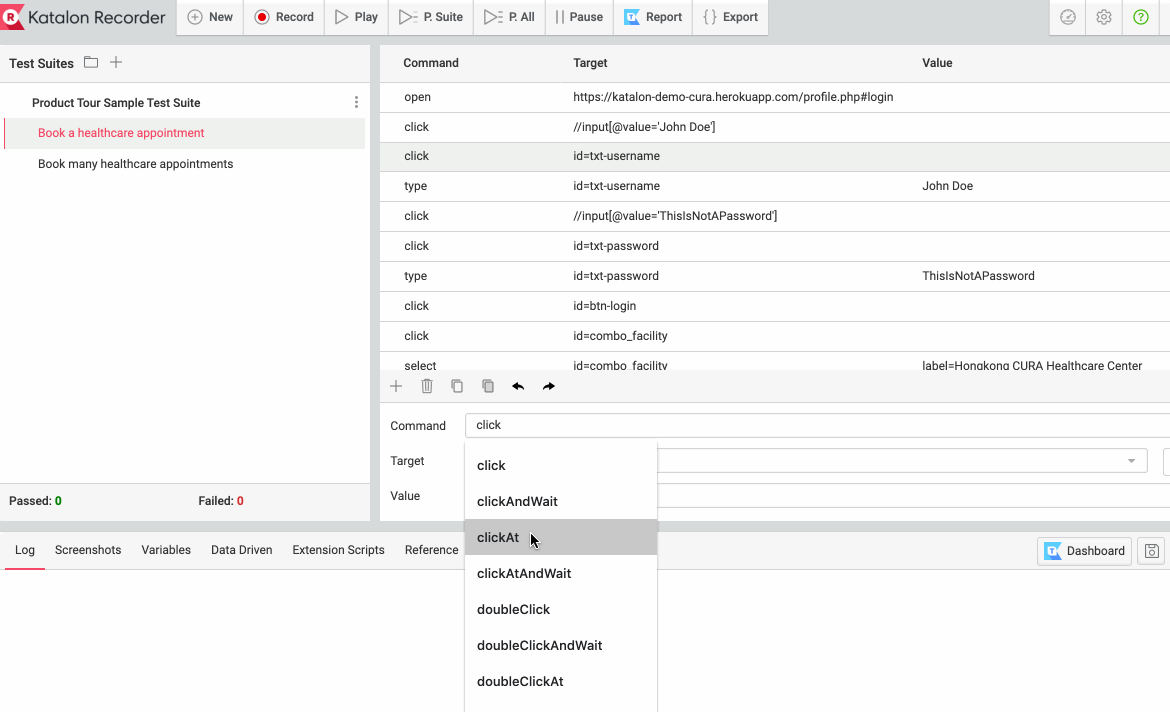
Task: Select the select id=combo_facility row
Action: 775,363
